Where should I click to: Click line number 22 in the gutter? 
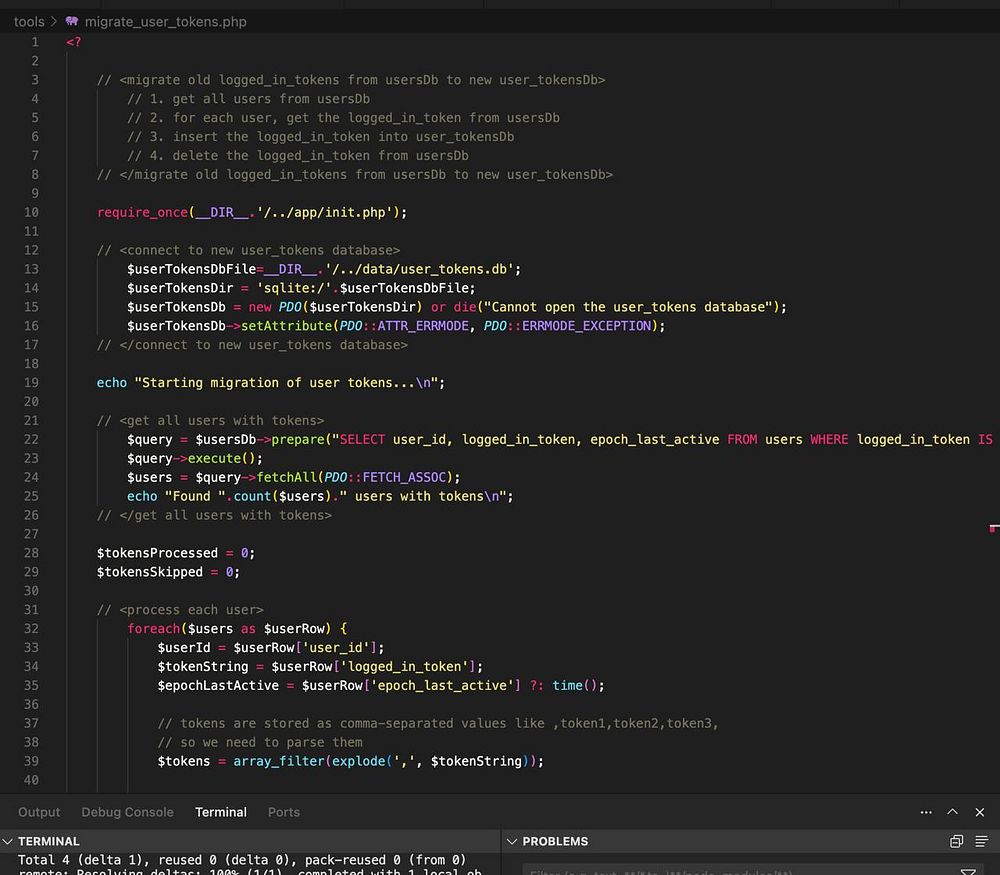point(30,439)
